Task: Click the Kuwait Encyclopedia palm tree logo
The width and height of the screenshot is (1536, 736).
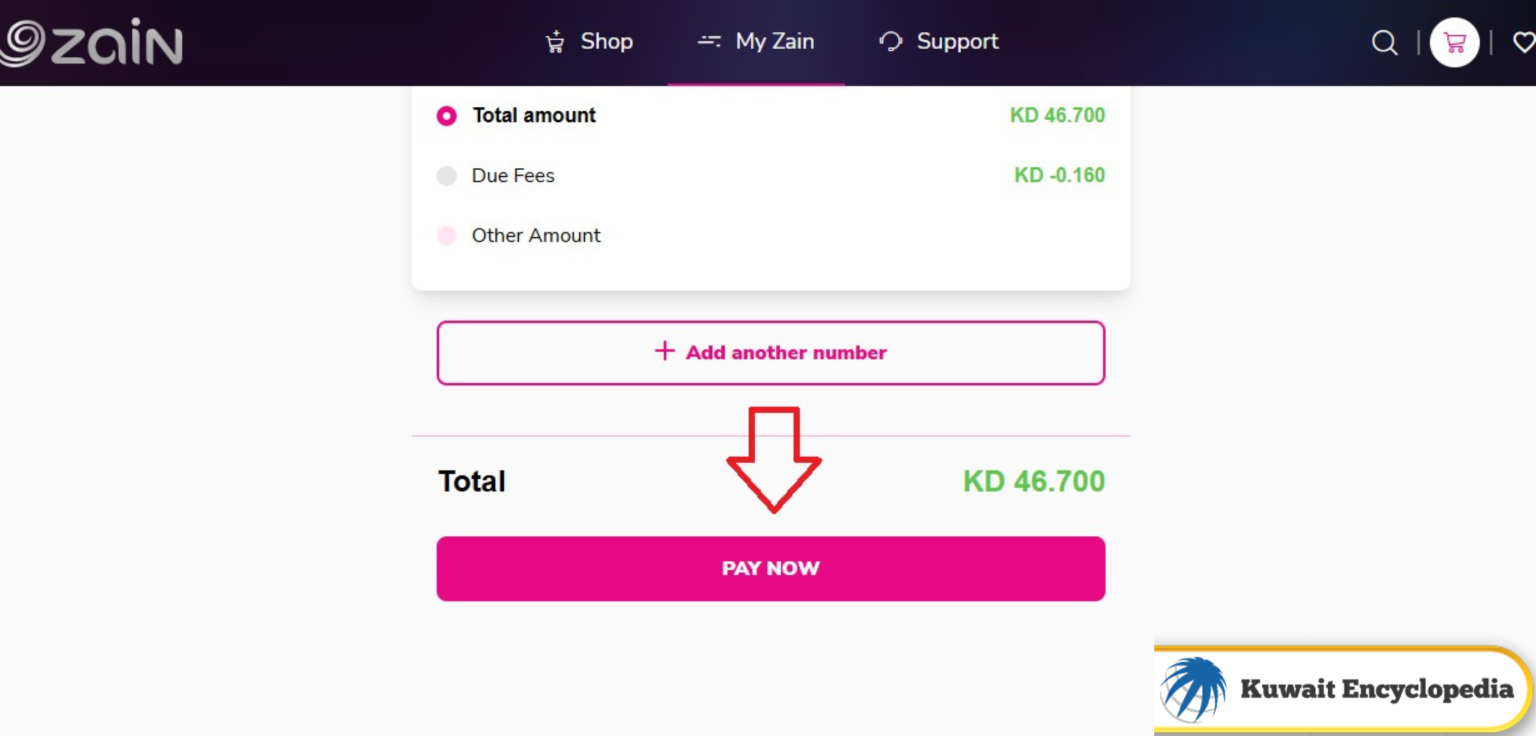Action: pos(1192,689)
